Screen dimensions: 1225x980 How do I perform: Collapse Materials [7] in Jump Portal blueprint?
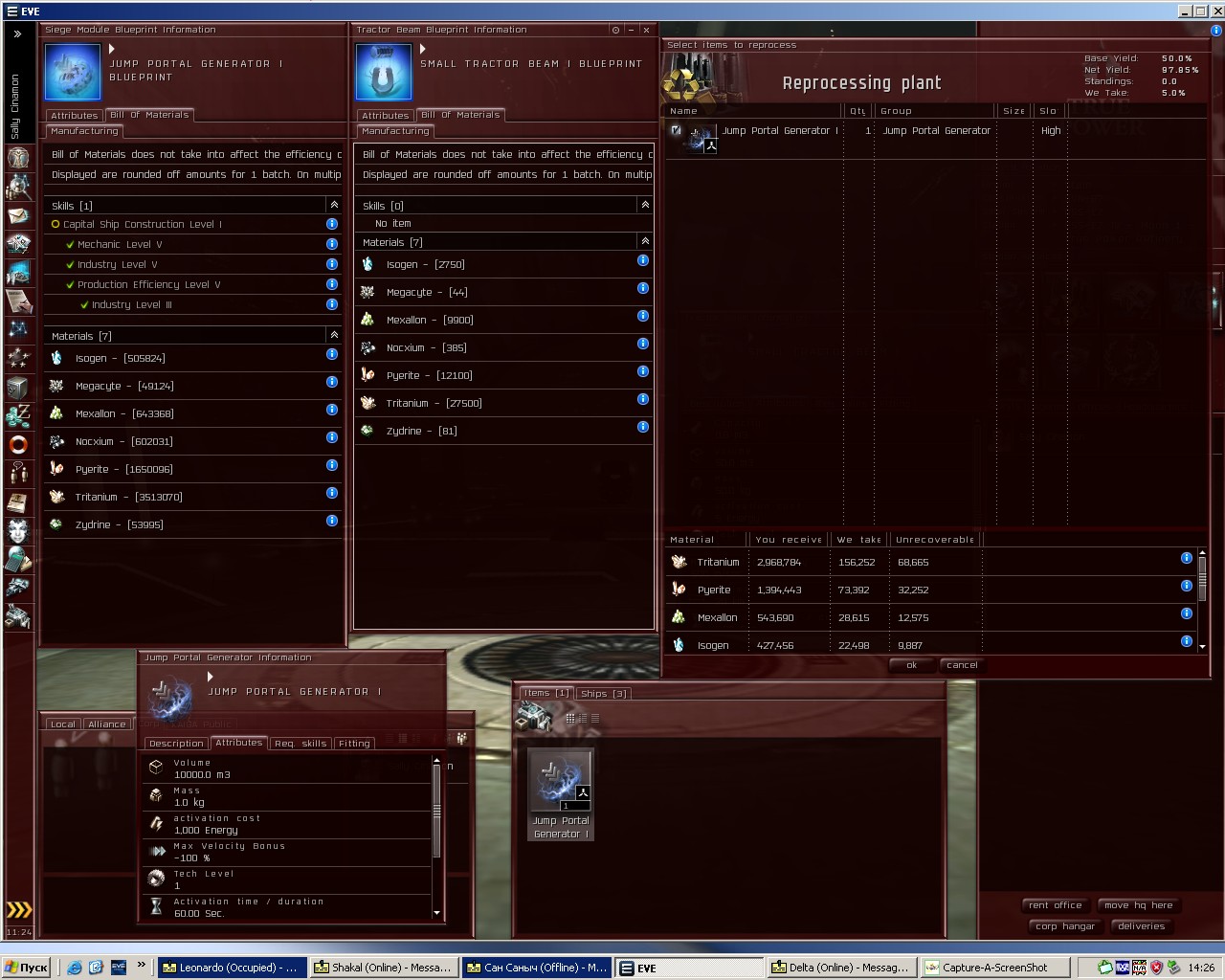[334, 335]
